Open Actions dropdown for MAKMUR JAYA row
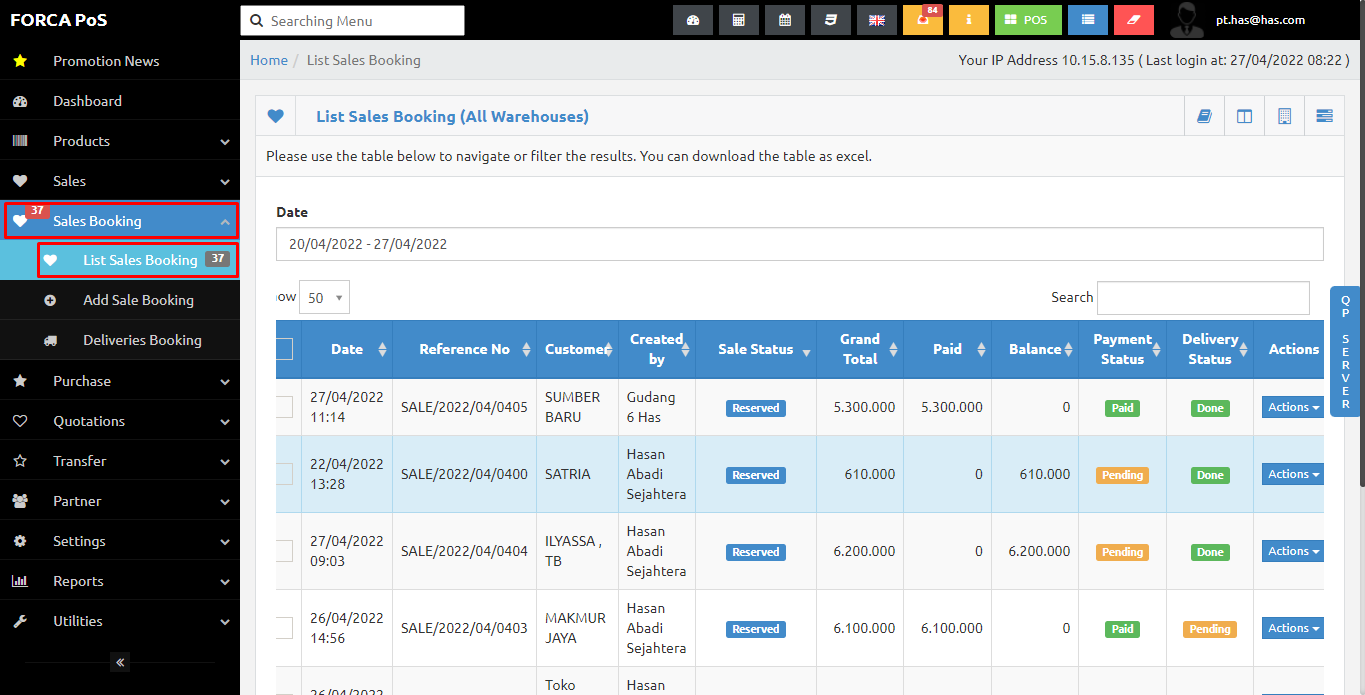Viewport: 1365px width, 695px height. 1293,628
